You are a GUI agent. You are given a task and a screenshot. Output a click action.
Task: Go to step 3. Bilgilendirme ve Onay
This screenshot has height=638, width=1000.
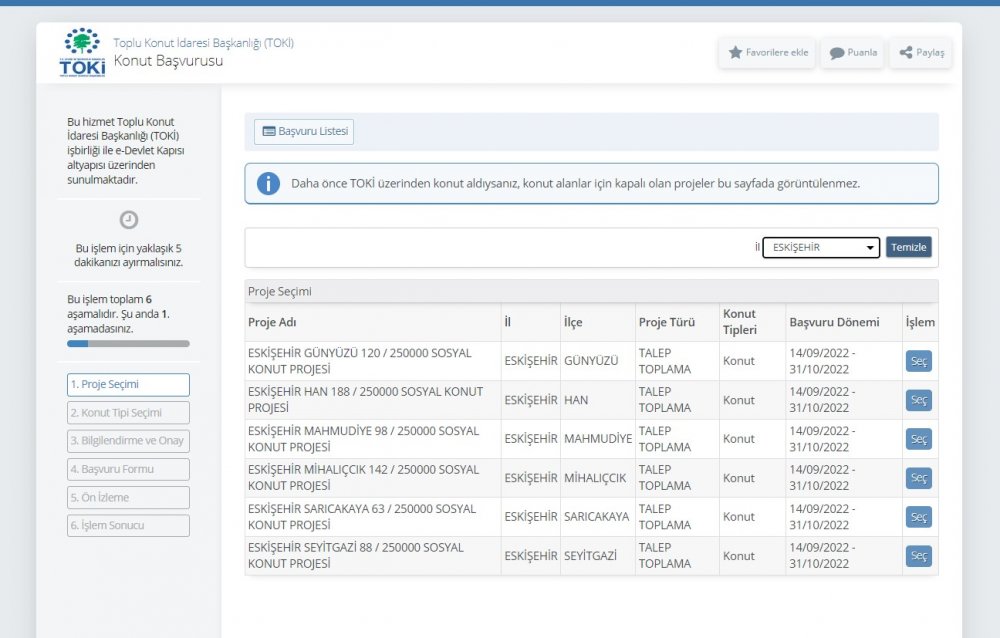(128, 441)
